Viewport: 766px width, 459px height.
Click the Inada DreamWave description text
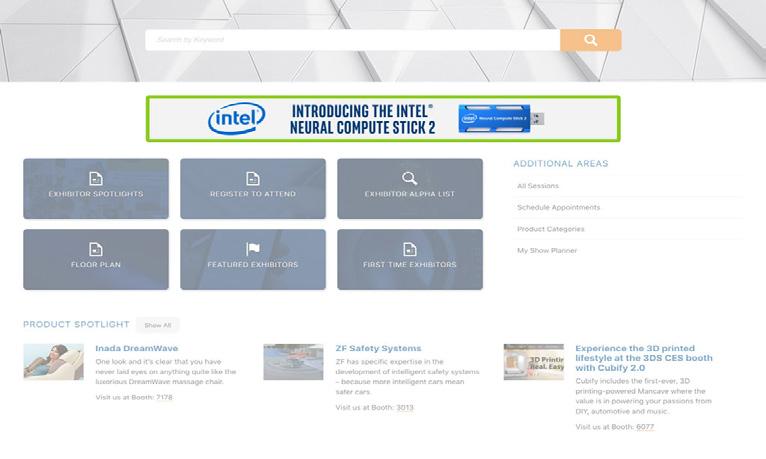click(x=166, y=372)
